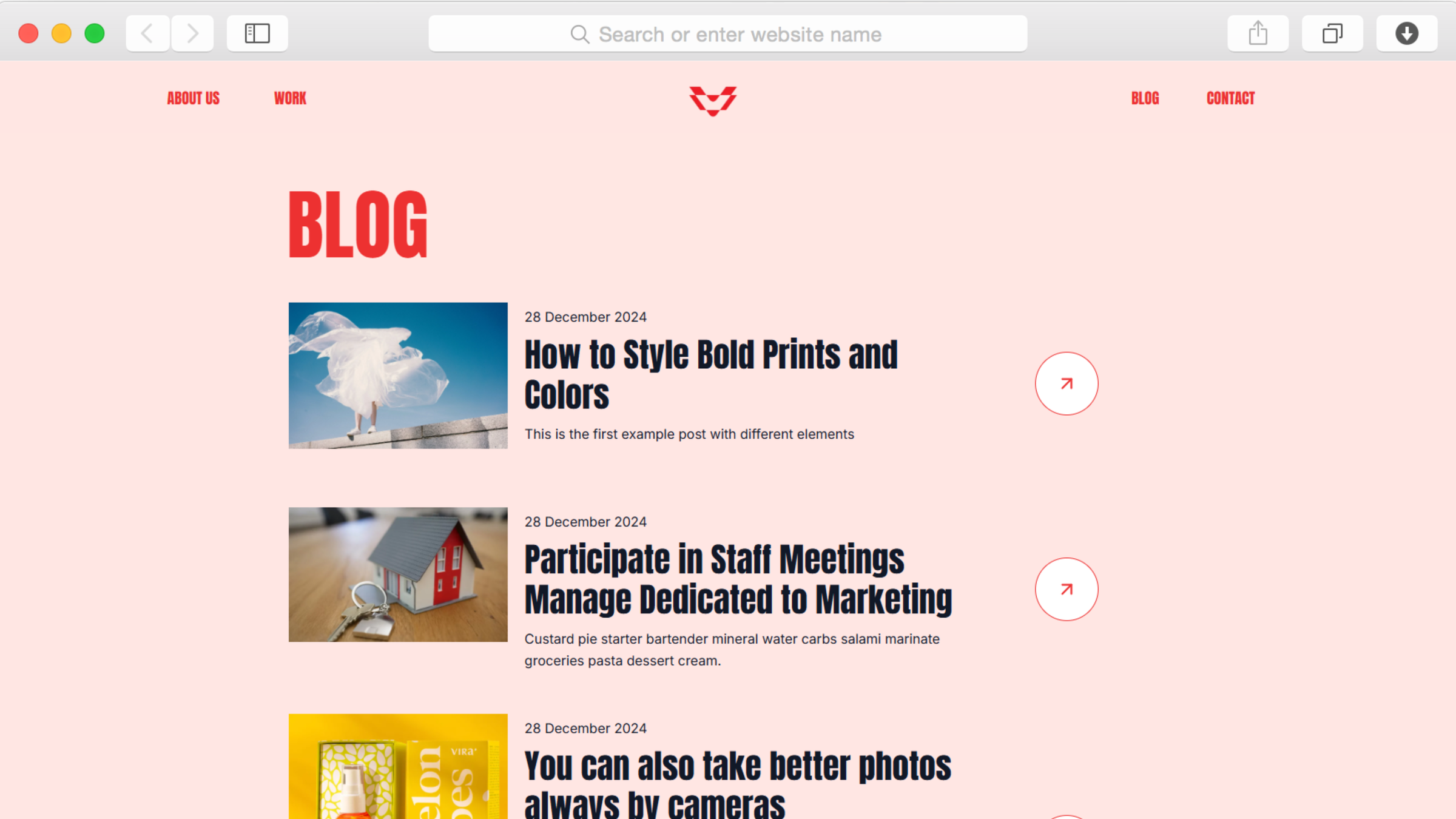The height and width of the screenshot is (819, 1456).
Task: Open the downloads arrow icon
Action: (x=1406, y=33)
